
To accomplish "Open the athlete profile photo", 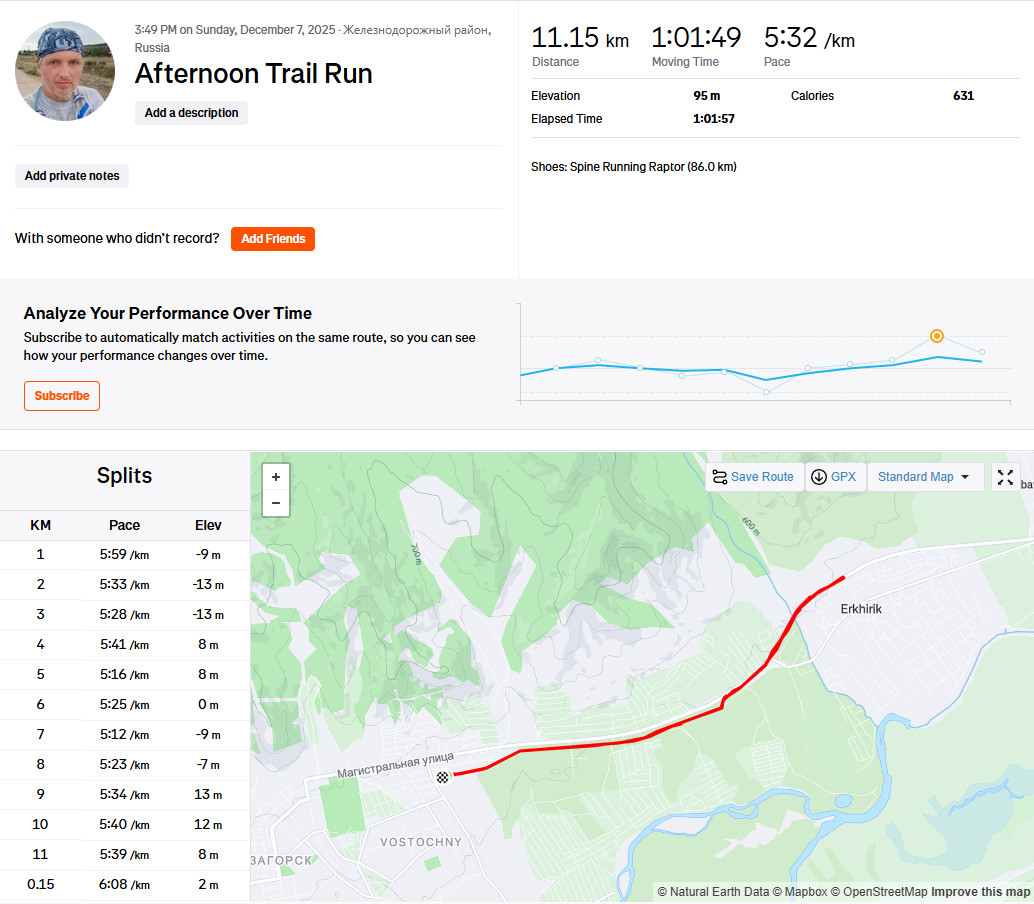I will [65, 71].
